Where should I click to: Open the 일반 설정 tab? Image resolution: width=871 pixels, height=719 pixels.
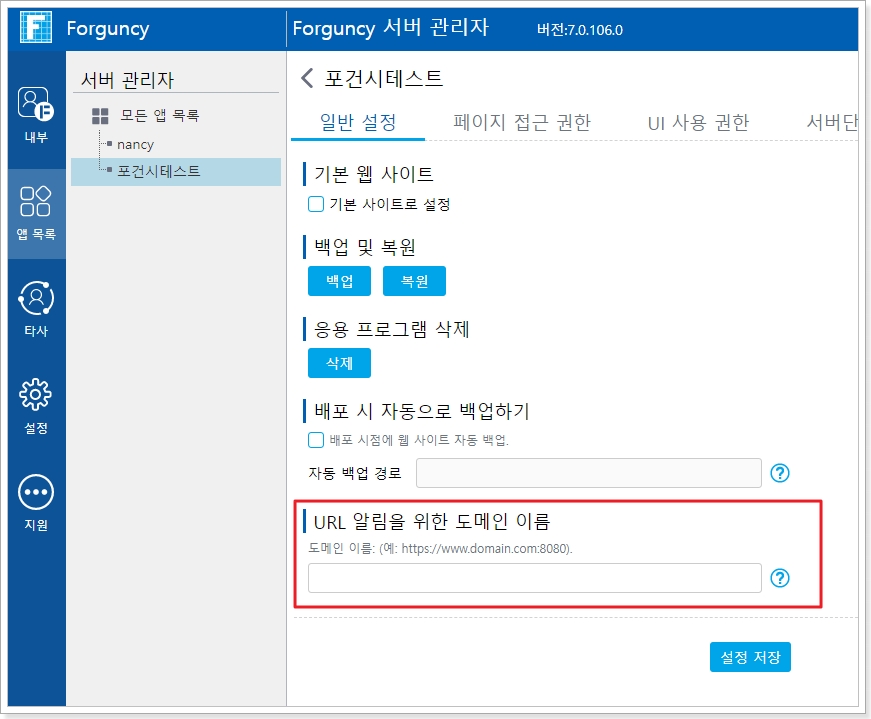358,123
